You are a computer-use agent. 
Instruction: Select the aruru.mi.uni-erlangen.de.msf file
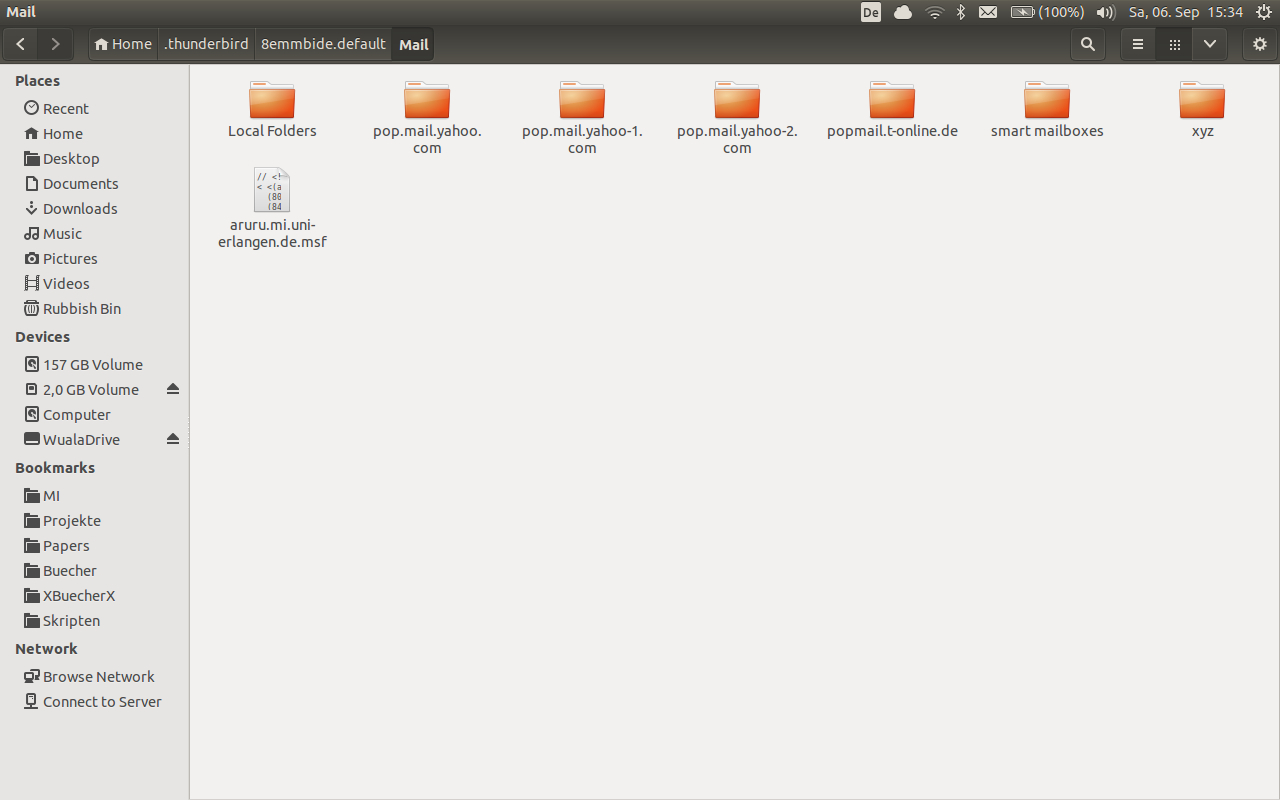click(x=272, y=191)
